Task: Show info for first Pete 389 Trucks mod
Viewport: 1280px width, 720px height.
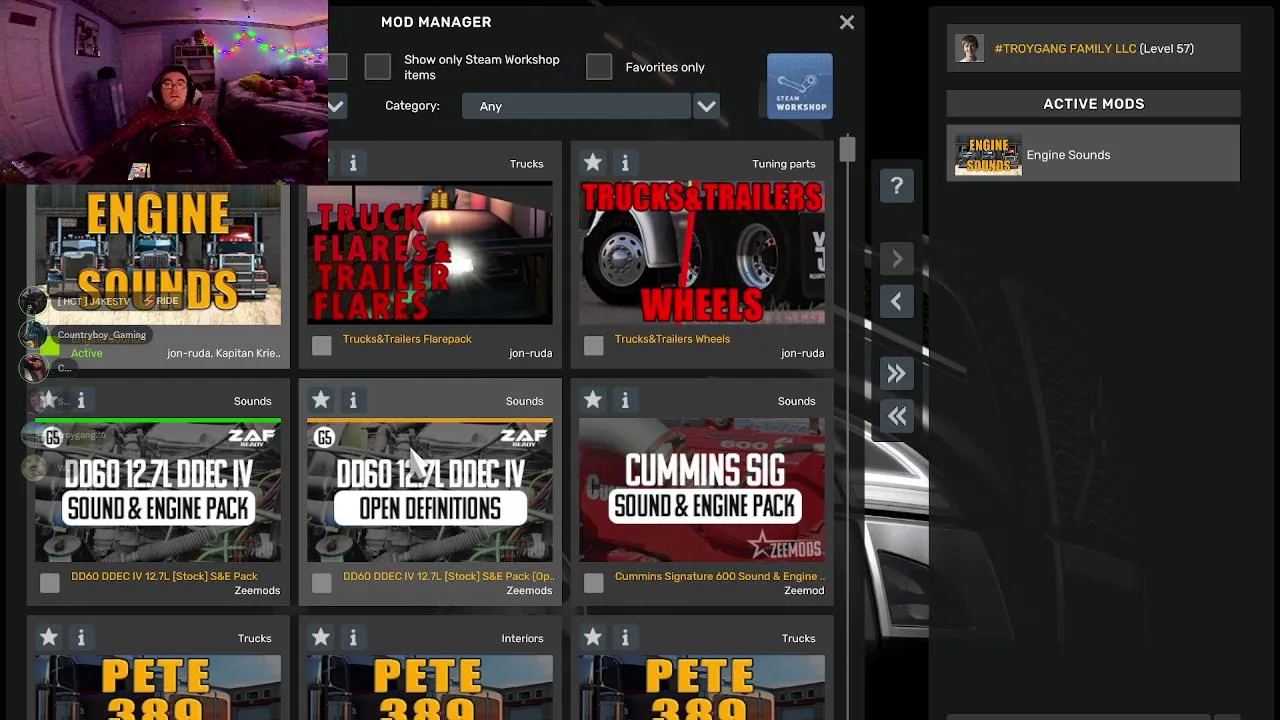Action: [x=81, y=638]
